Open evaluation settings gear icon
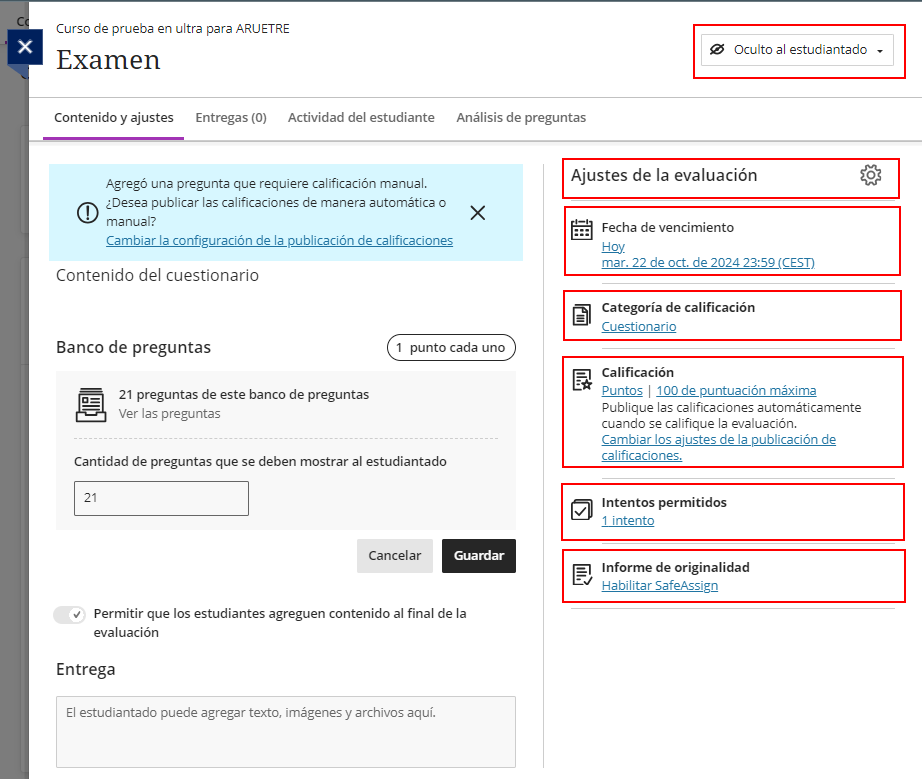 coord(870,176)
